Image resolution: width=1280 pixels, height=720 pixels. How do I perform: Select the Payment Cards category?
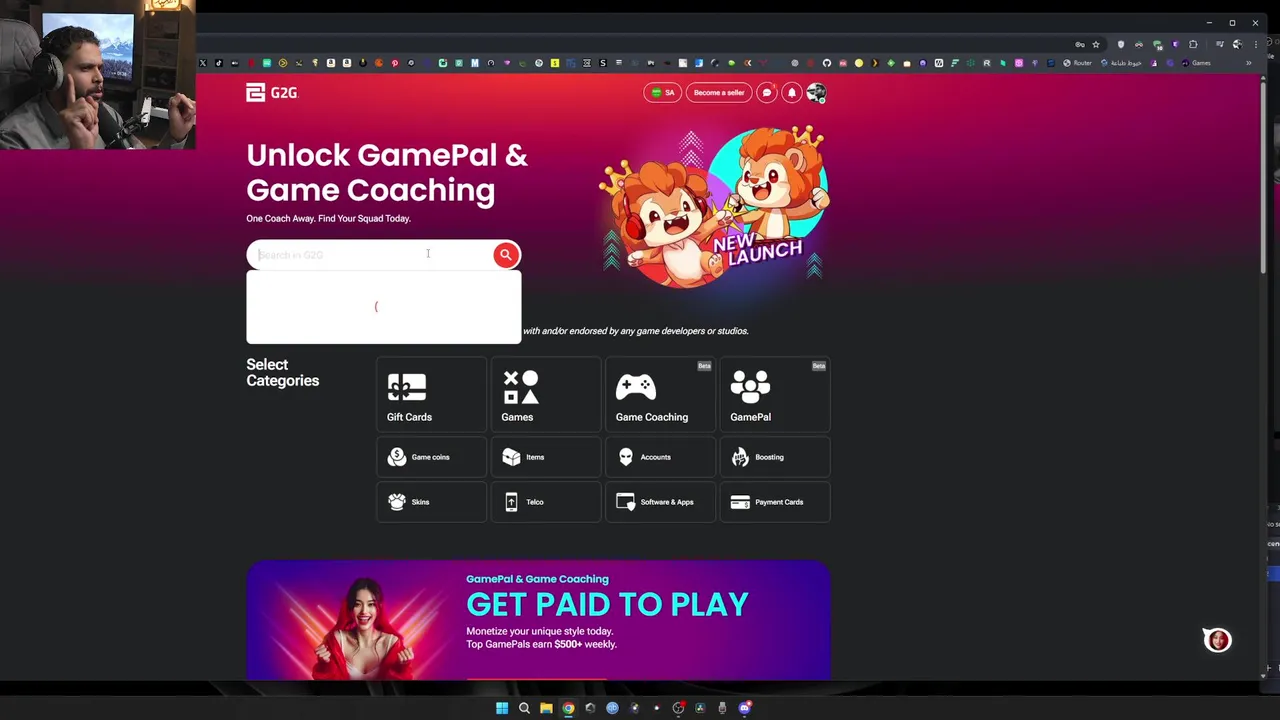click(x=775, y=502)
